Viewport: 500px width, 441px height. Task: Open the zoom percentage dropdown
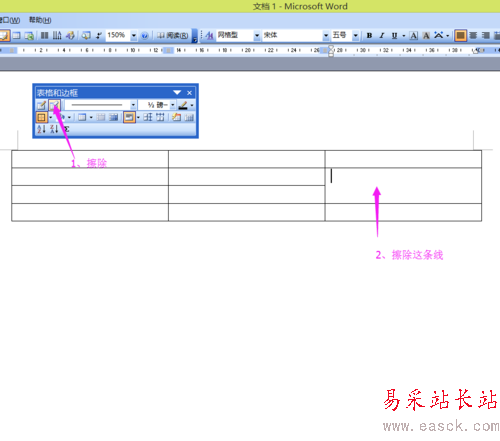134,35
